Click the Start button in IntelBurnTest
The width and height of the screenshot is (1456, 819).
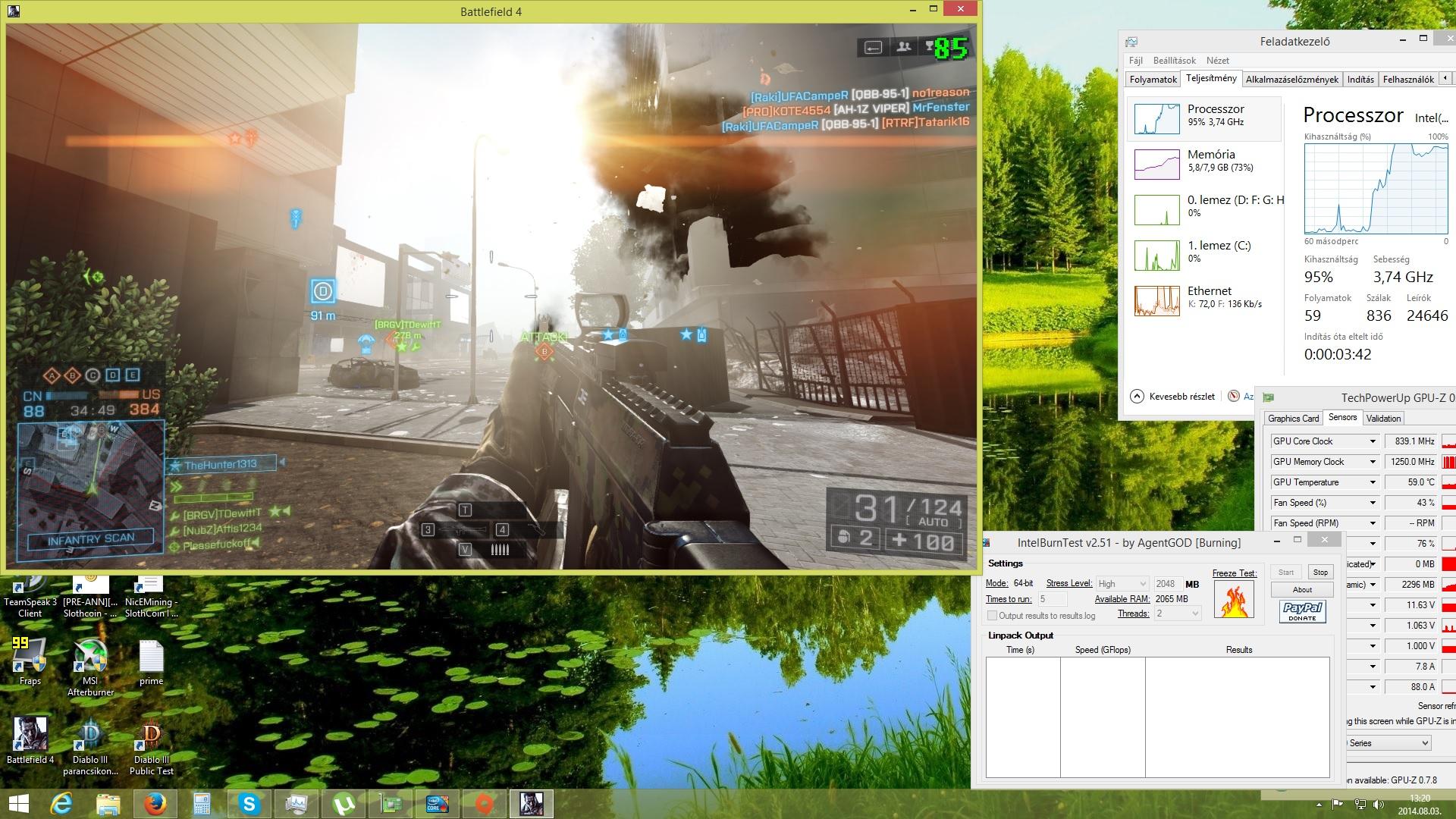[1286, 573]
